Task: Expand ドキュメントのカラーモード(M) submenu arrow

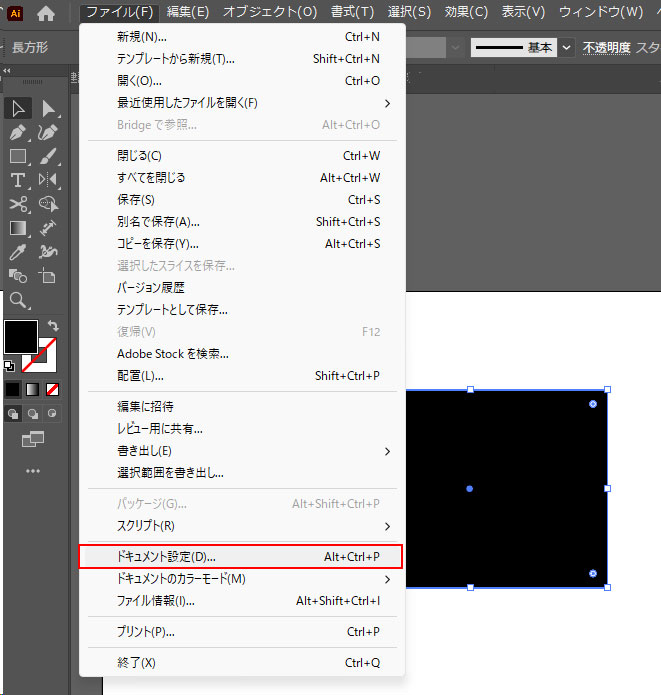Action: (387, 579)
